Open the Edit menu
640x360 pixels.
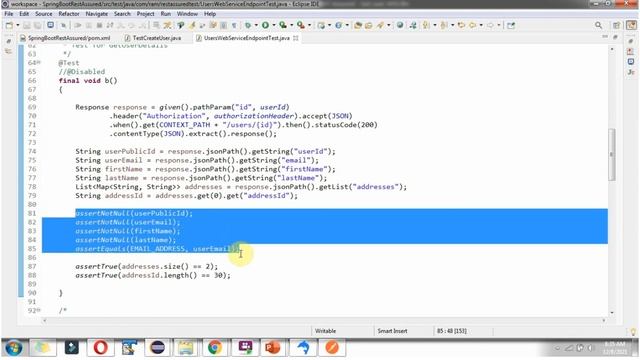[24, 14]
